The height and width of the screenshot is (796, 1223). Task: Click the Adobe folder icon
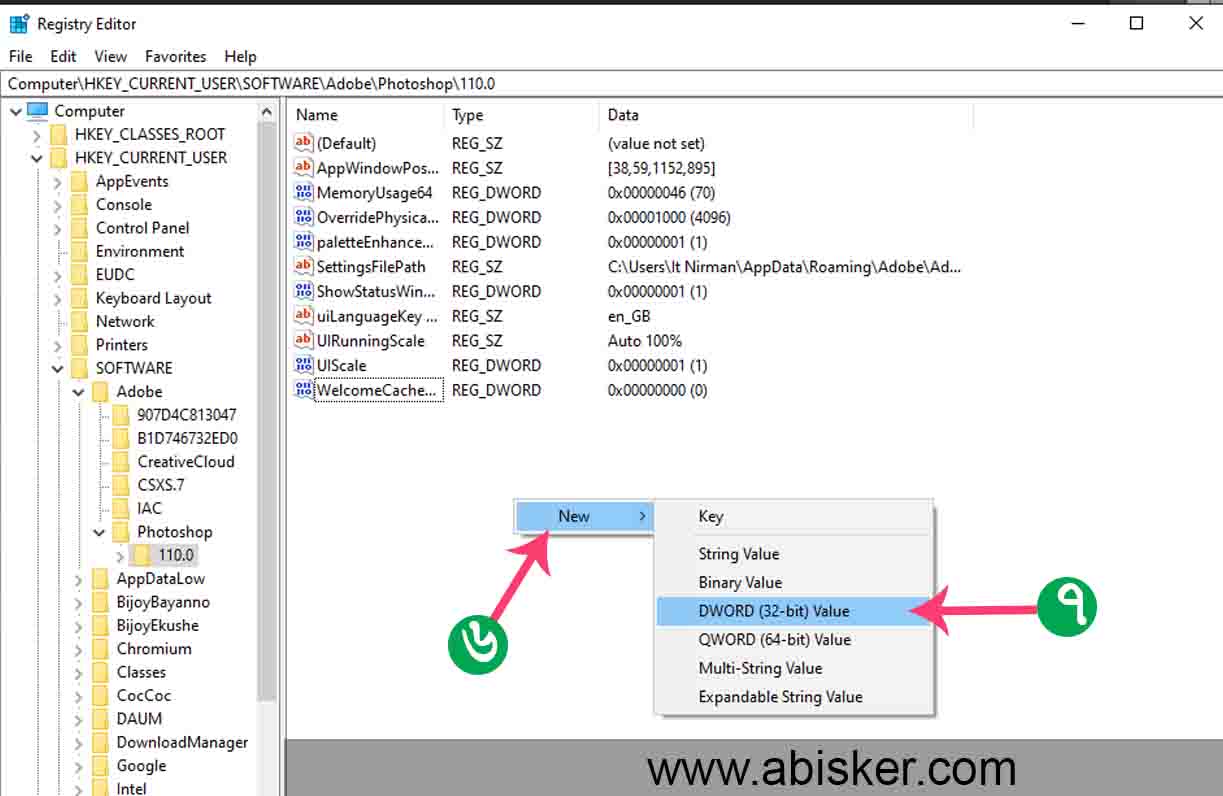tap(100, 392)
